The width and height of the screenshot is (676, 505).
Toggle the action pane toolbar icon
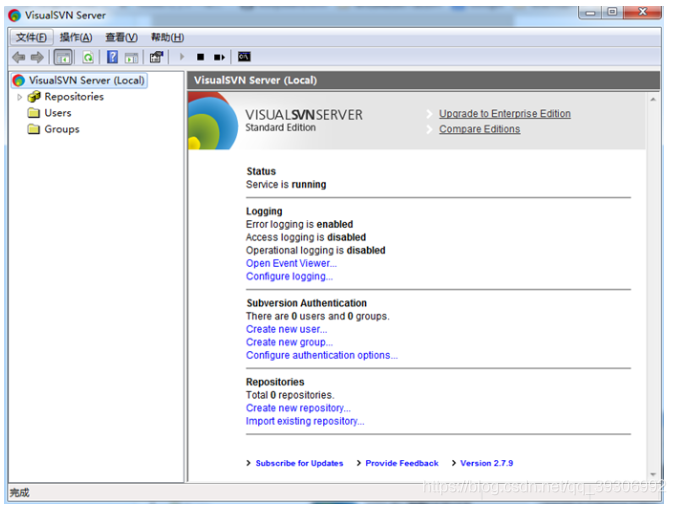pos(131,57)
